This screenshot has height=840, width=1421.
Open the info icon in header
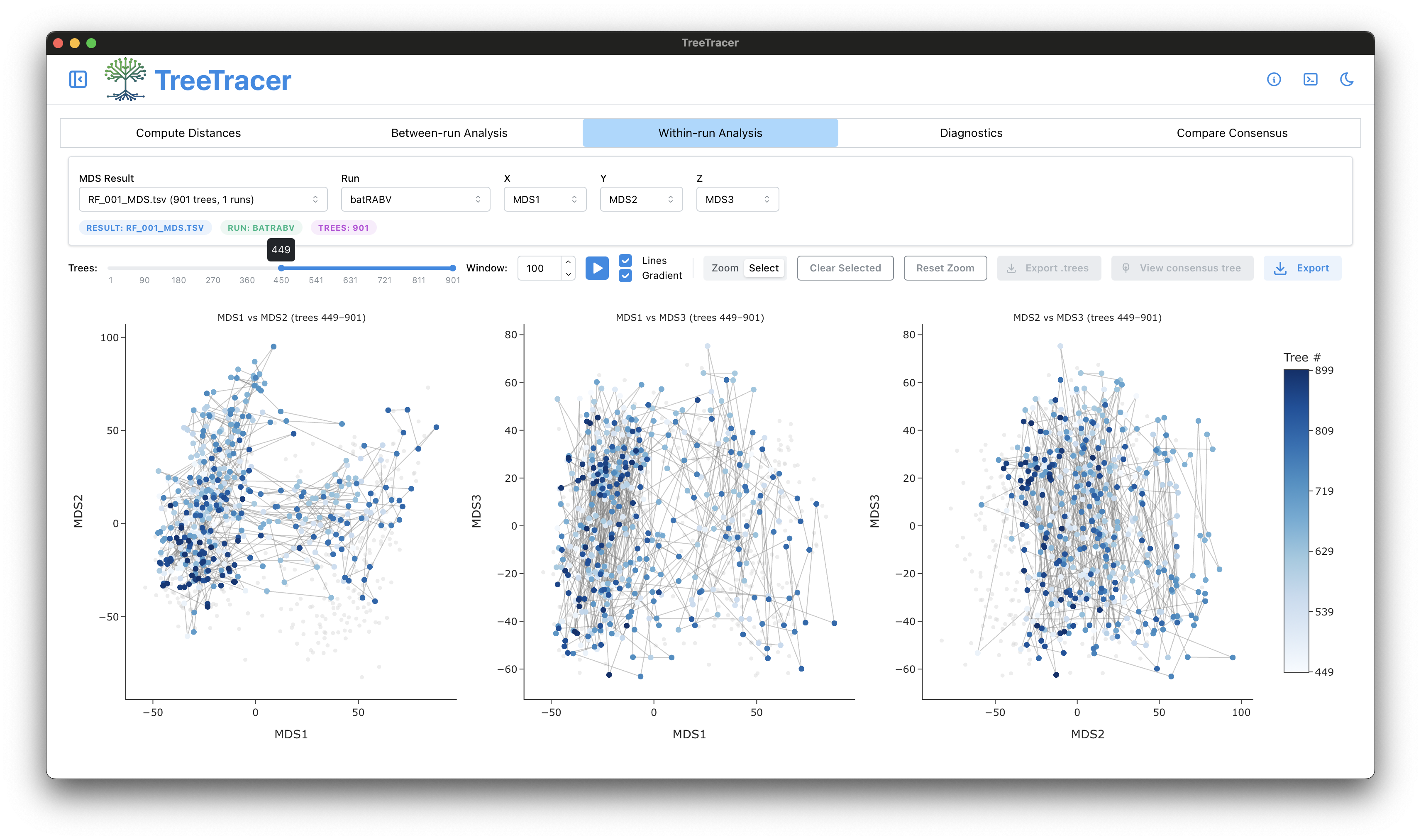pos(1273,79)
